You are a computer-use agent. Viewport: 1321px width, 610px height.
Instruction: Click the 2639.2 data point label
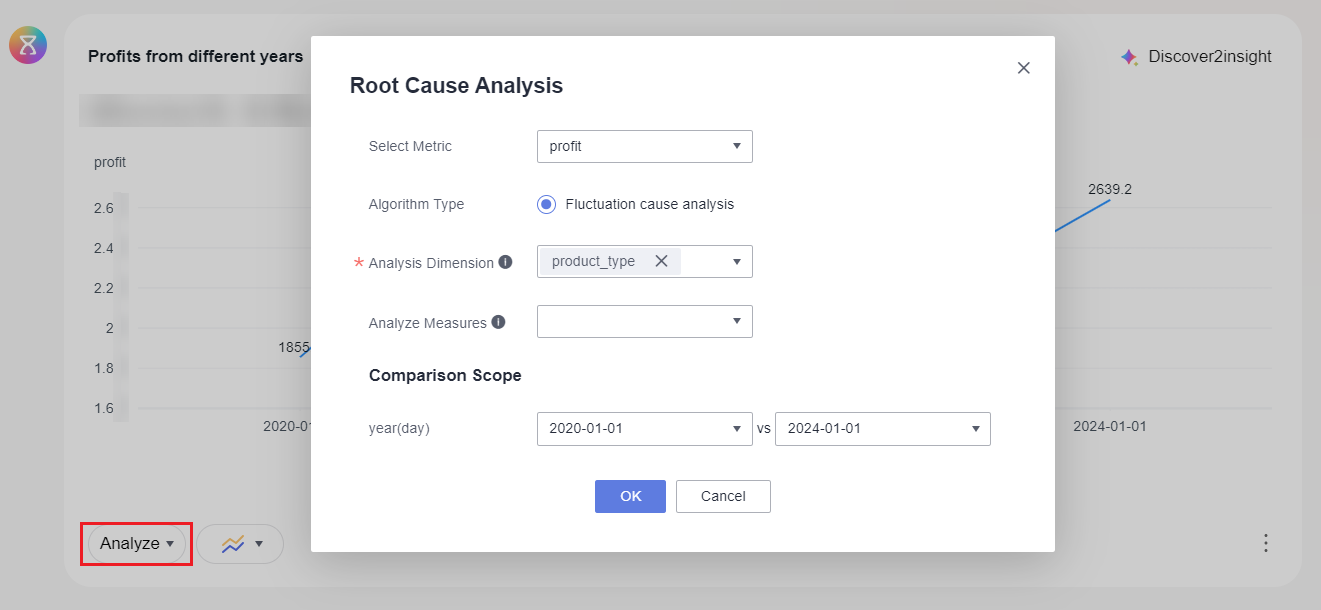tap(1110, 189)
